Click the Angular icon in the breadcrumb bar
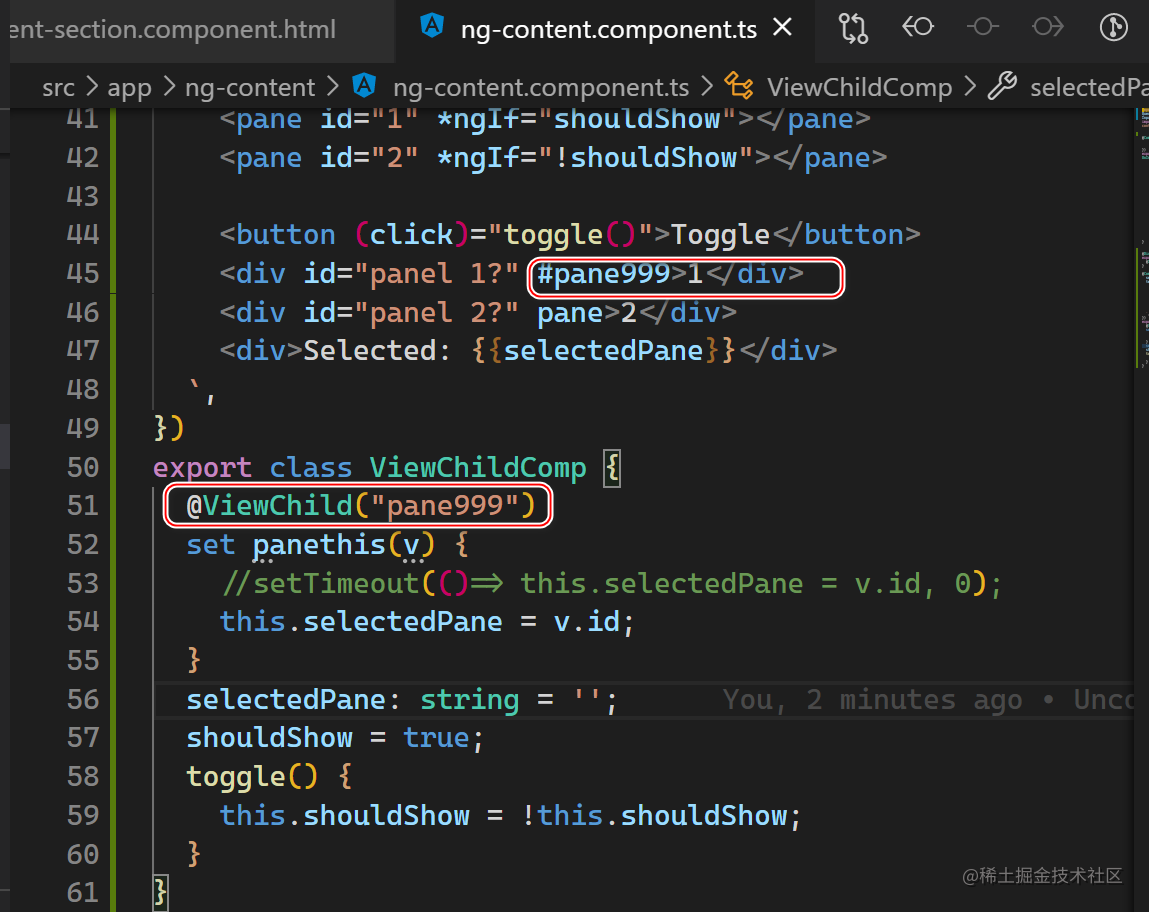The width and height of the screenshot is (1149, 912). pyautogui.click(x=364, y=86)
